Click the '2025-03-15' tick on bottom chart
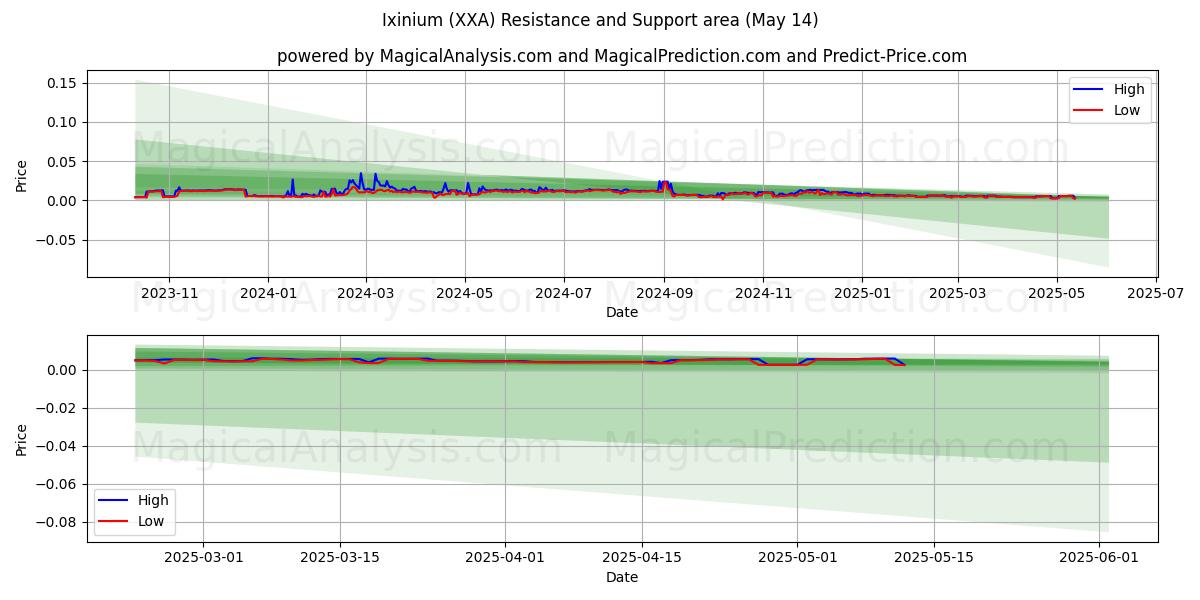Image resolution: width=1200 pixels, height=600 pixels. 340,558
